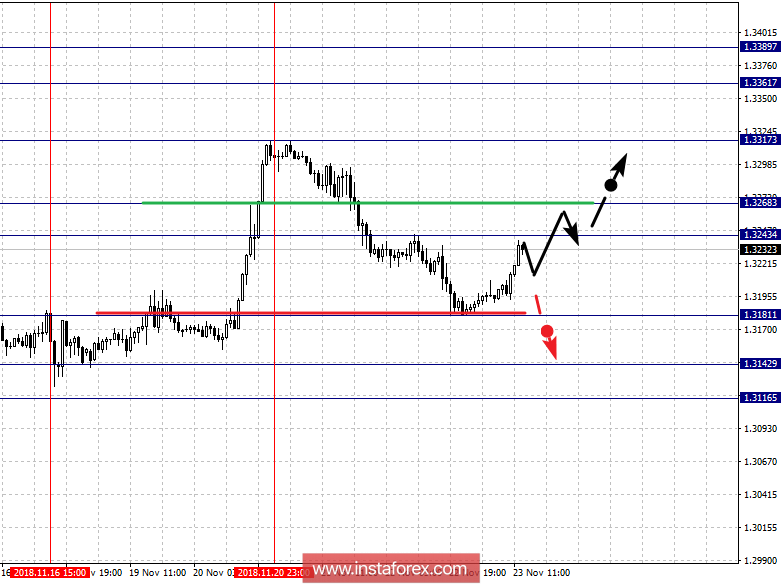Select the 1.31165 price level label
This screenshot has width=781, height=584.
pyautogui.click(x=760, y=398)
